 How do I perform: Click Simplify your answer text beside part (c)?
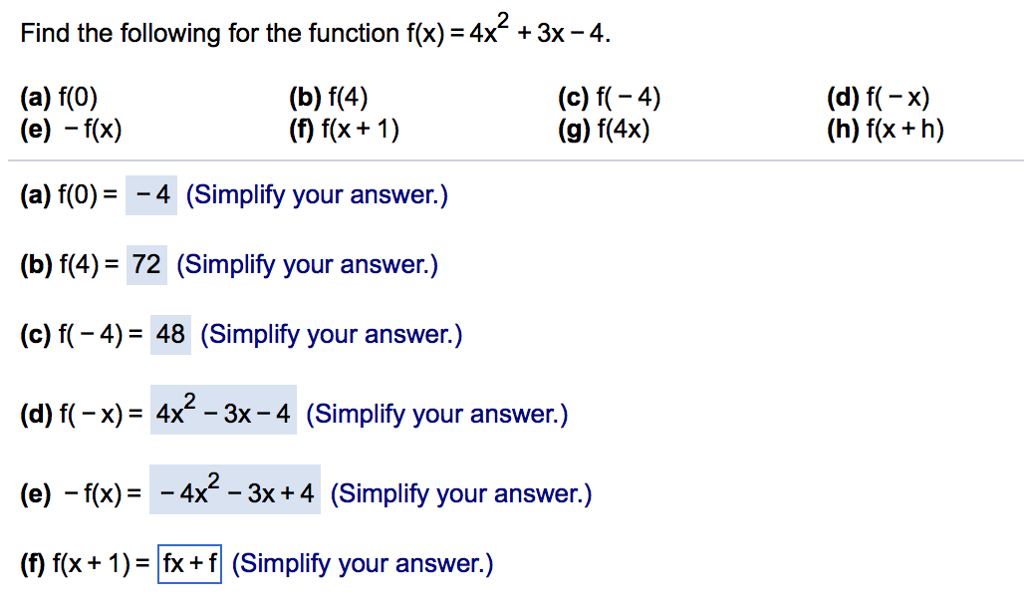331,334
